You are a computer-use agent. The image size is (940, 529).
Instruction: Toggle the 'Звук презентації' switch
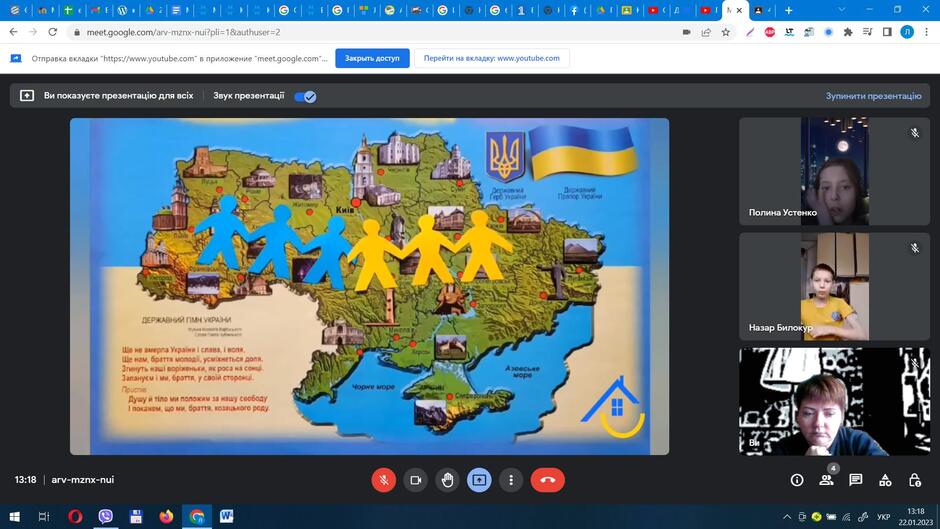305,96
